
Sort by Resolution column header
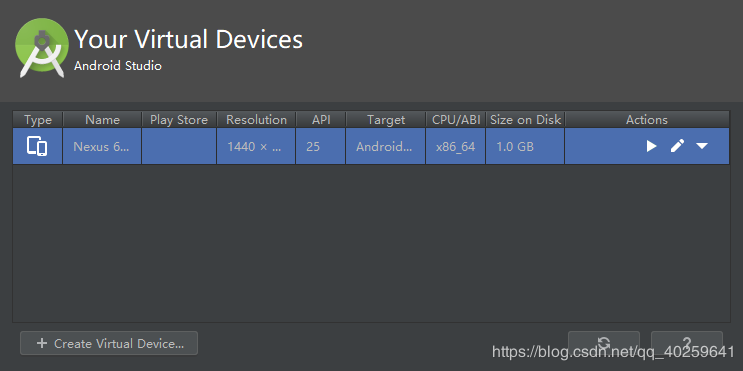(256, 119)
